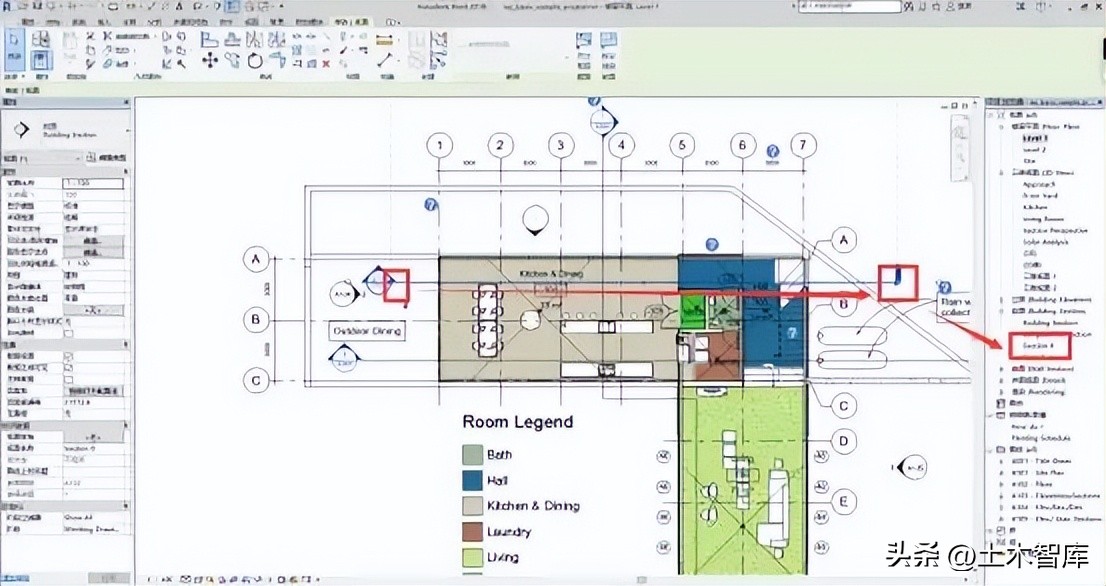Click the Size Crop icon left of Split Section
Screen dimensions: 1106x586
pos(584,40)
